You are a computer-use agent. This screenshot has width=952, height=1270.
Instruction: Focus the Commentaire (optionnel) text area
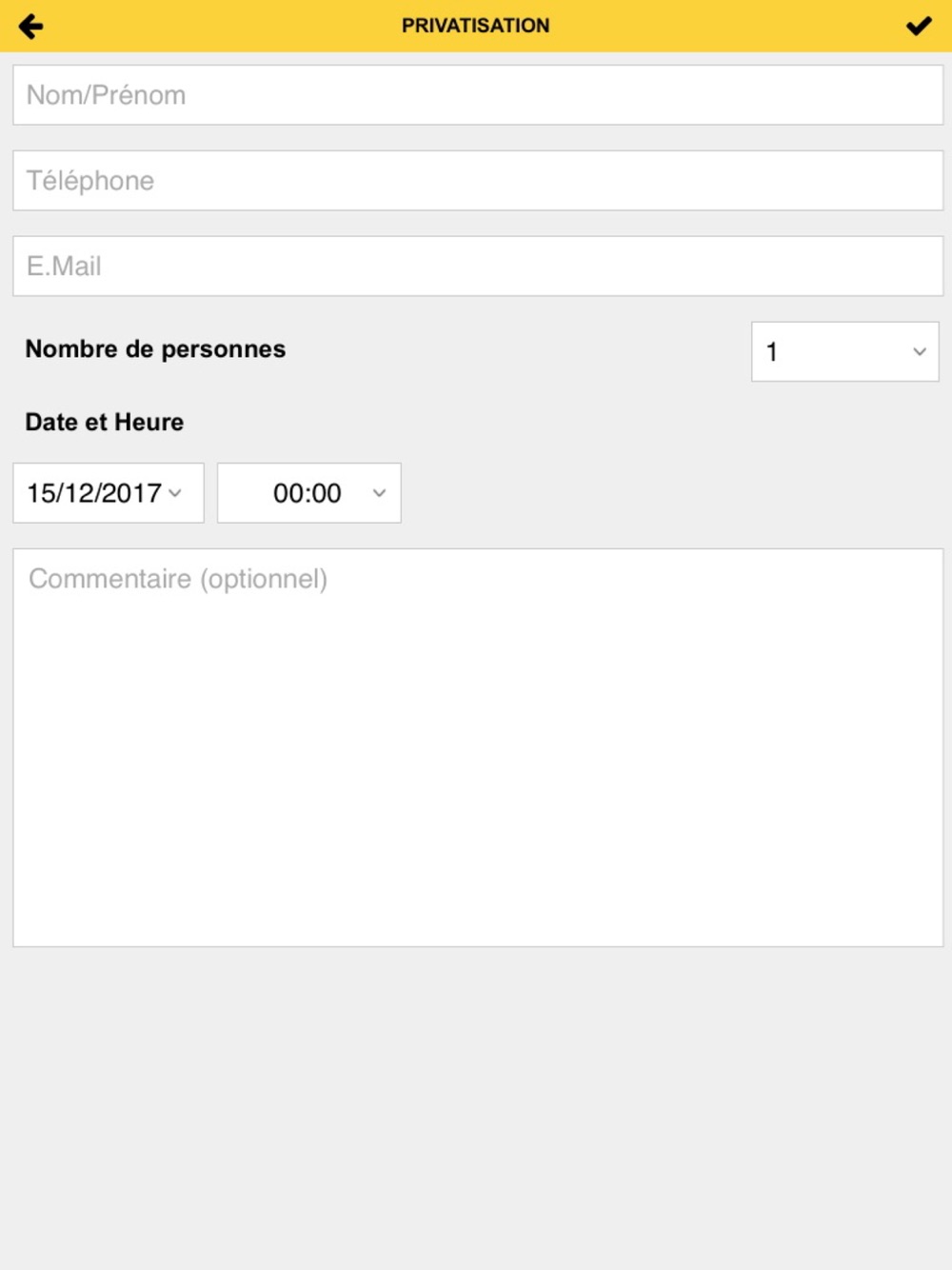[x=478, y=747]
